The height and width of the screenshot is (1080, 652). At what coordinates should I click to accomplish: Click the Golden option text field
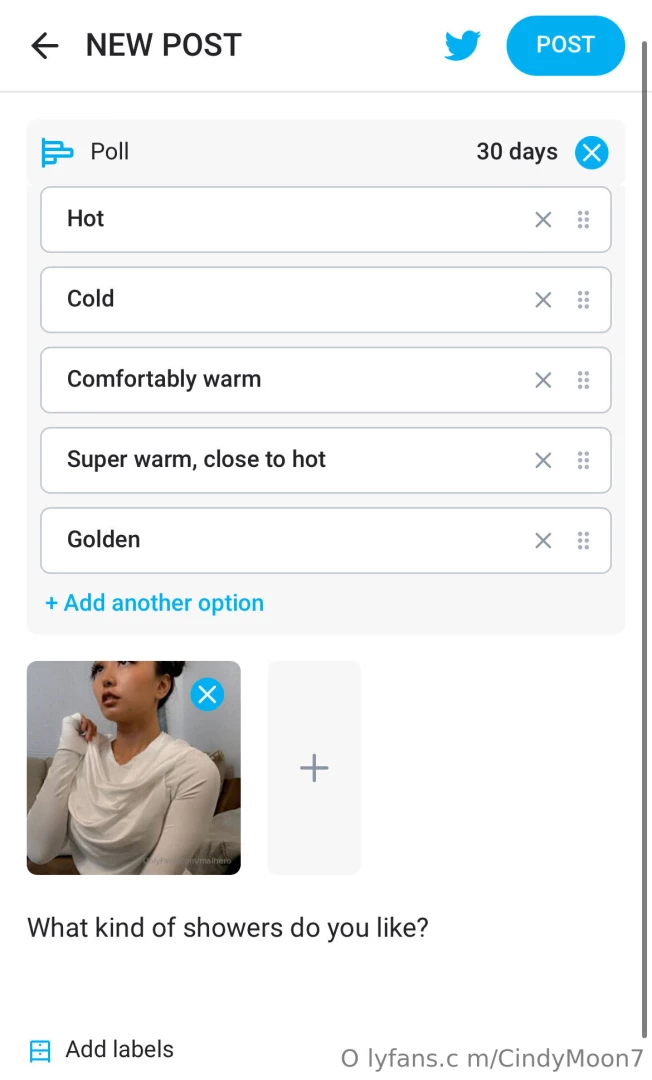pyautogui.click(x=280, y=540)
